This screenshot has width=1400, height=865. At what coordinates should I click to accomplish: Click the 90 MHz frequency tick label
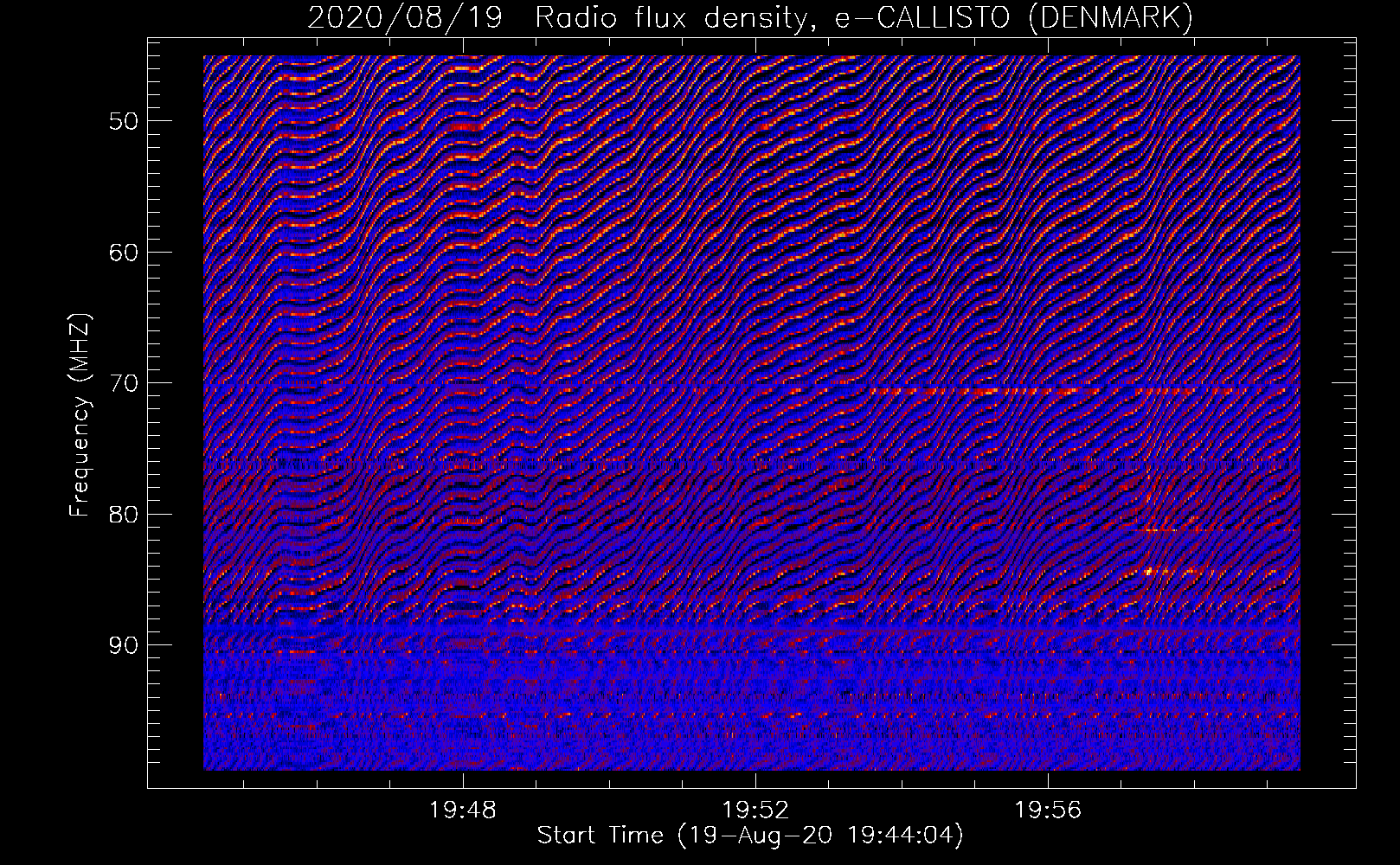point(124,645)
